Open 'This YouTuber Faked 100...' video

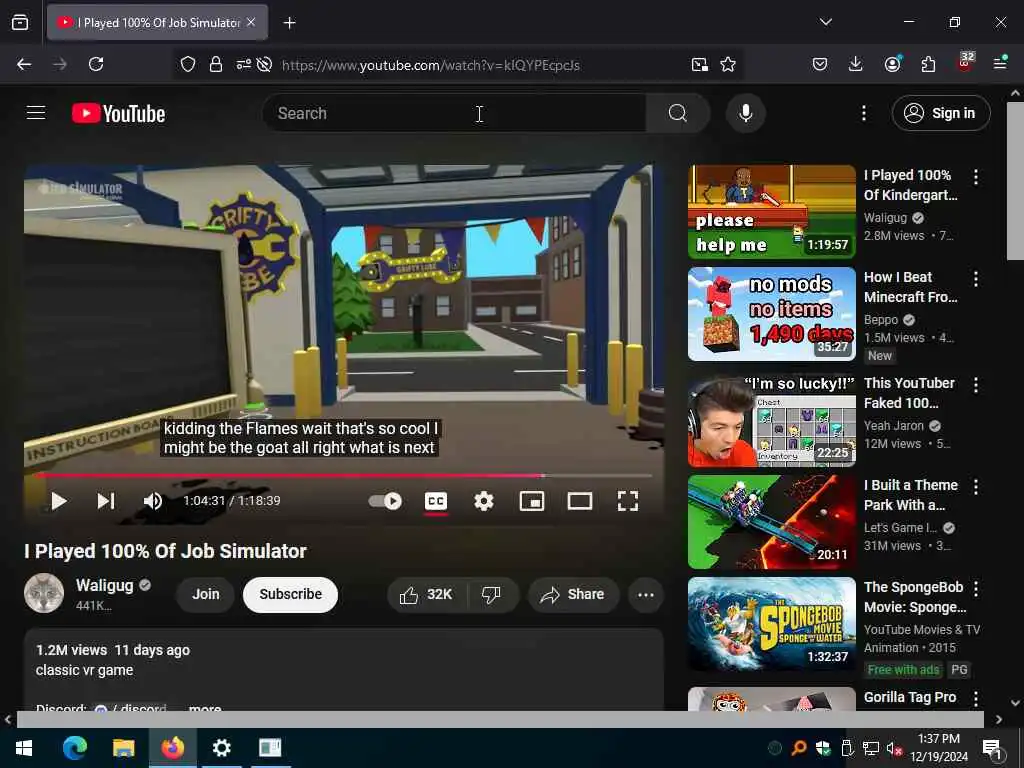pyautogui.click(x=771, y=420)
